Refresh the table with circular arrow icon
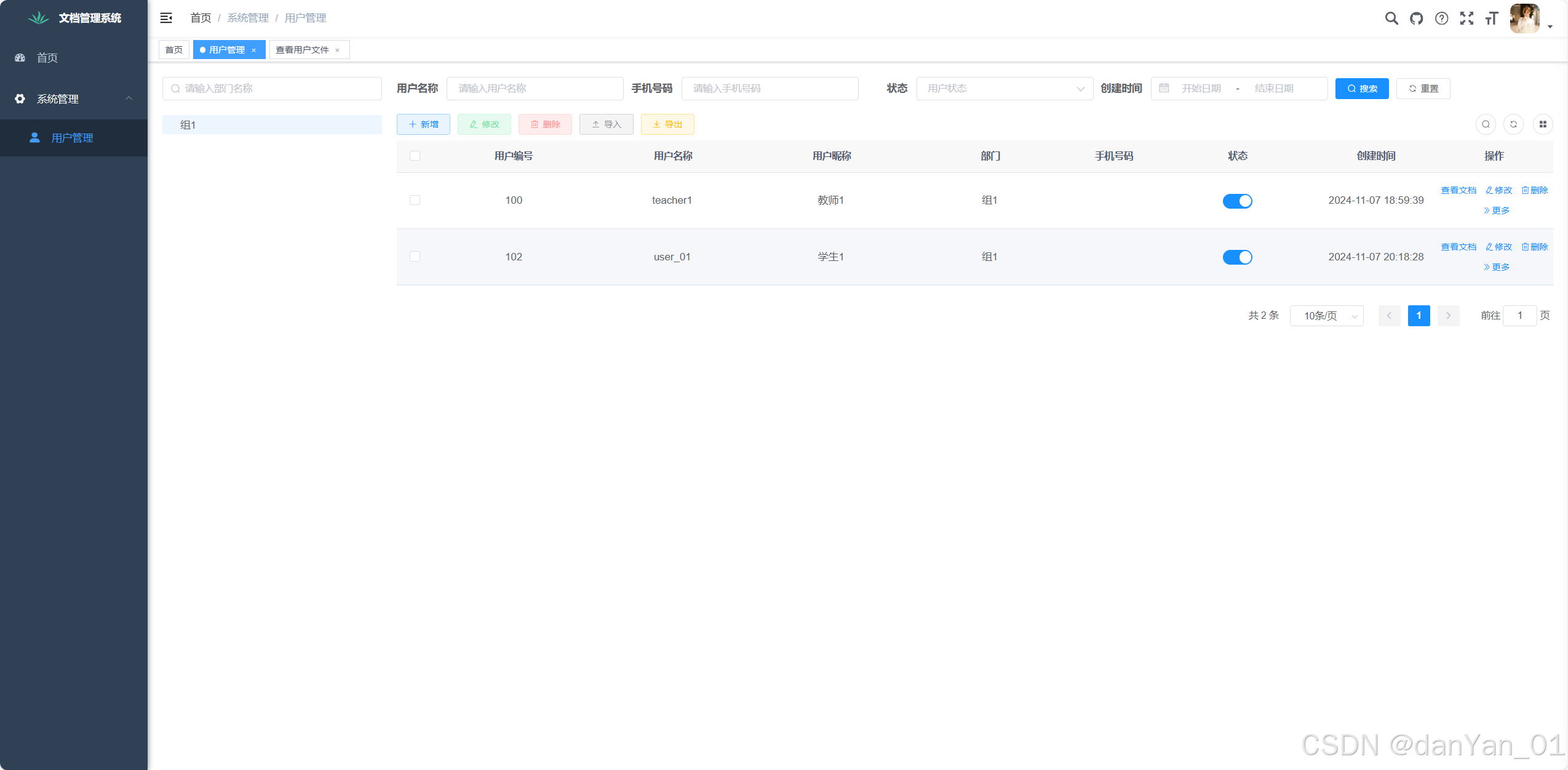Image resolution: width=1568 pixels, height=770 pixels. [x=1513, y=124]
